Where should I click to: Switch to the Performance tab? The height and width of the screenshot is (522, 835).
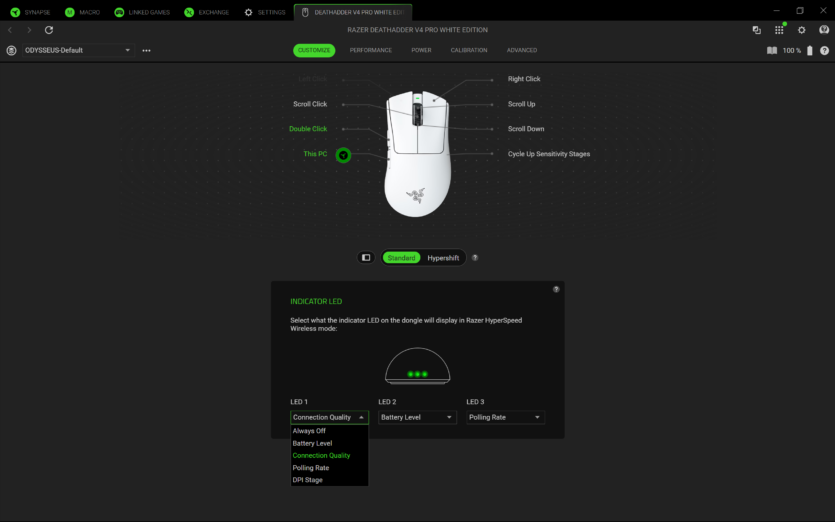click(370, 50)
